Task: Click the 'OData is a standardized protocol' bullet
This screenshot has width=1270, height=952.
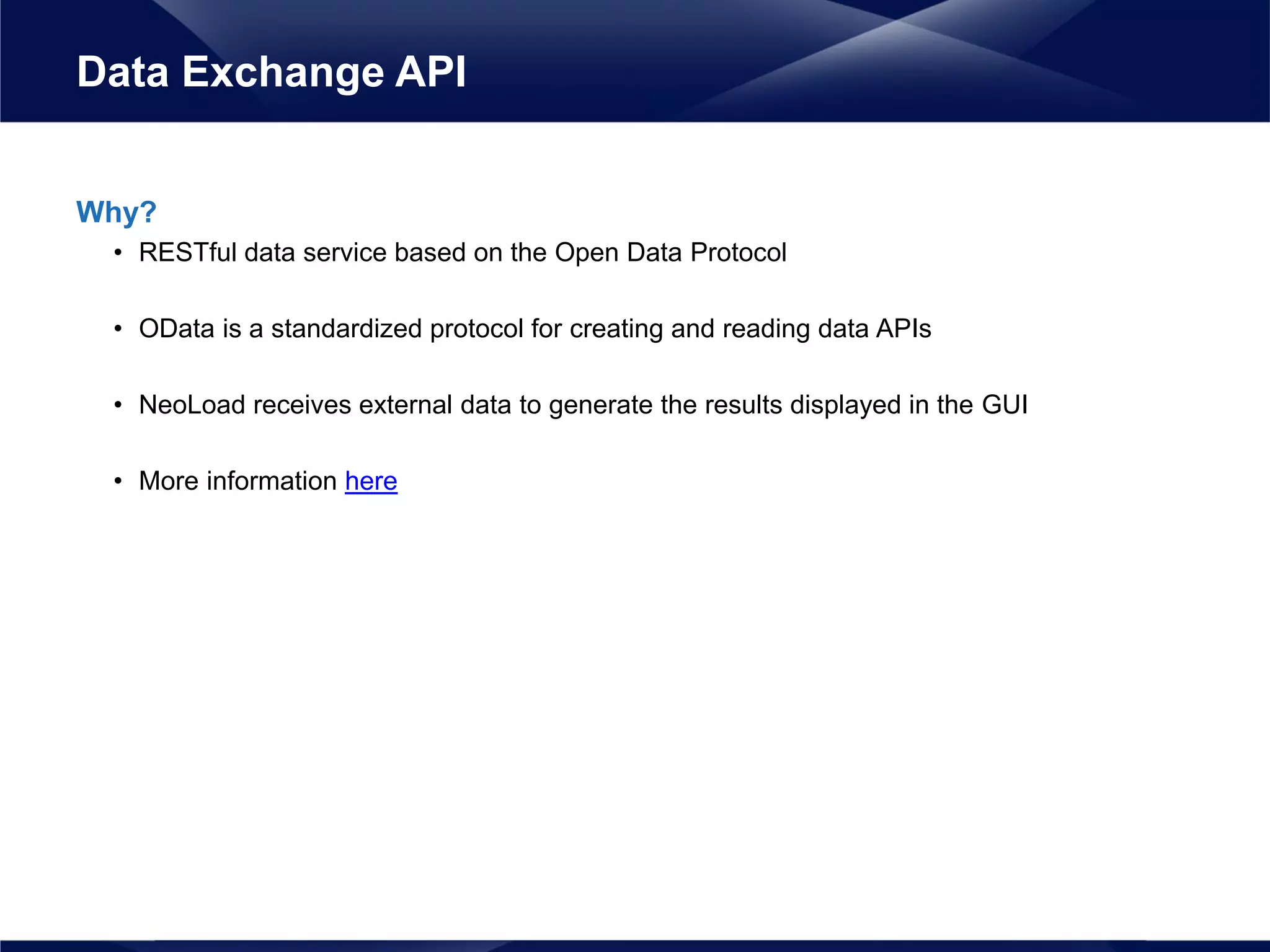Action: (x=535, y=329)
